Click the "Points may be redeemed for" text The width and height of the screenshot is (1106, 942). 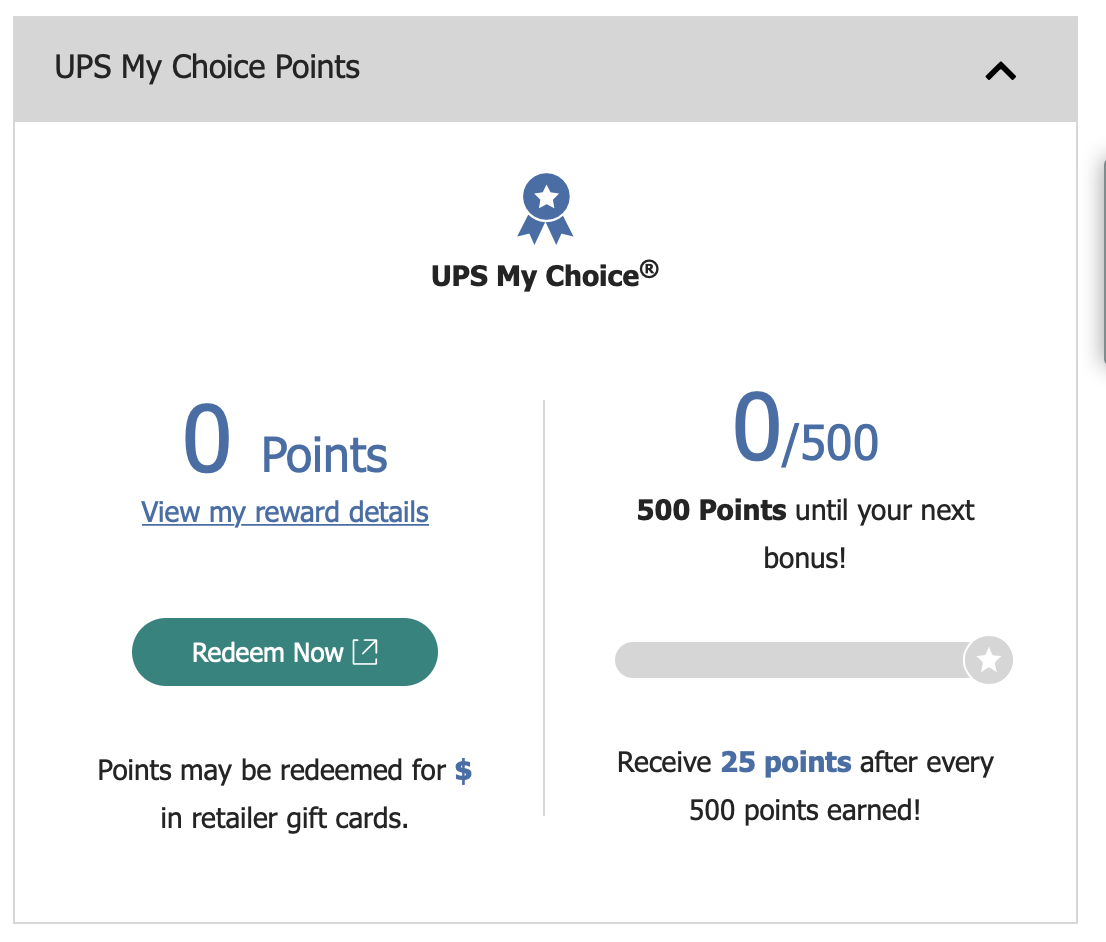point(271,771)
